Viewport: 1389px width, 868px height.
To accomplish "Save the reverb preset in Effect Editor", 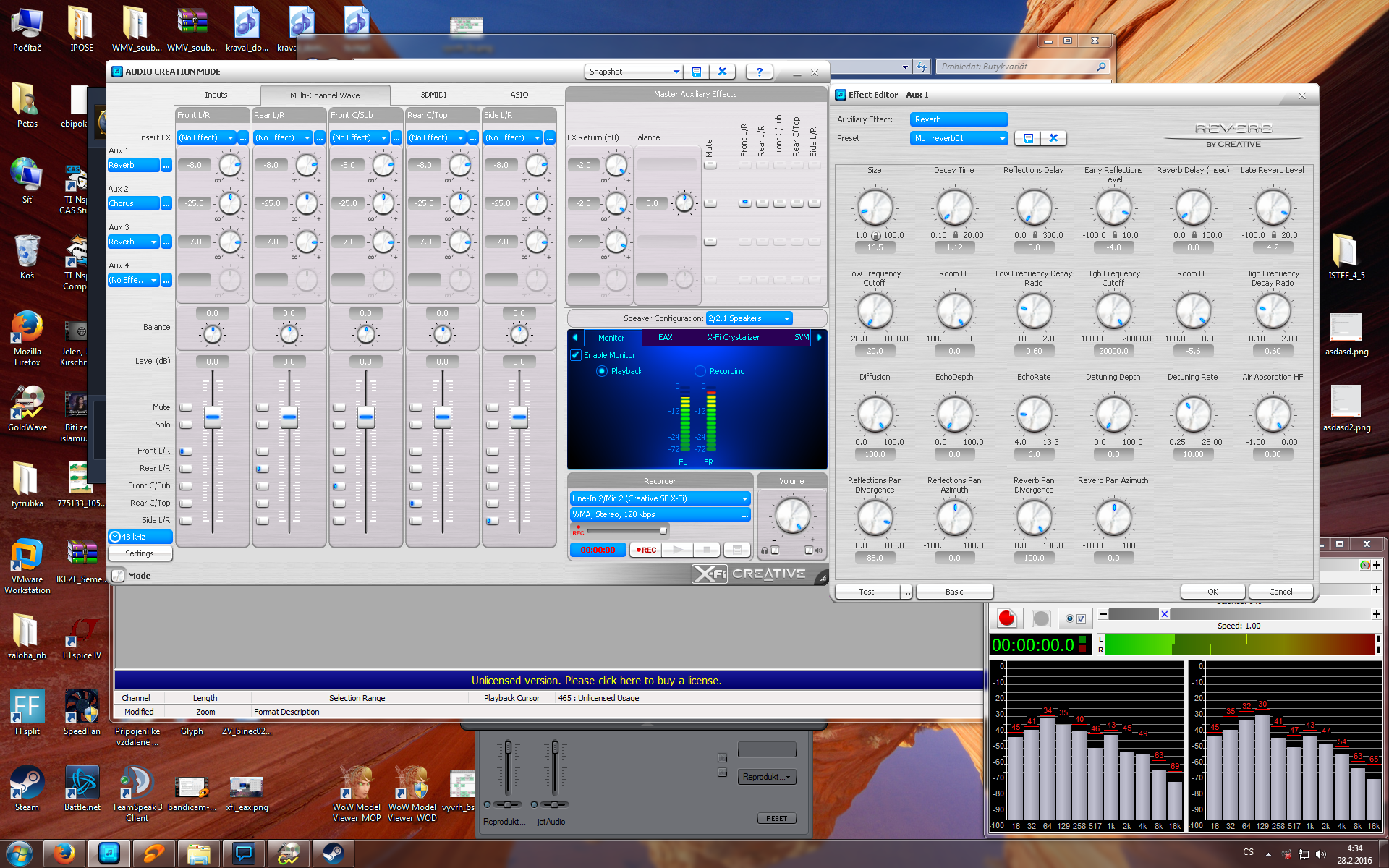I will click(1027, 138).
